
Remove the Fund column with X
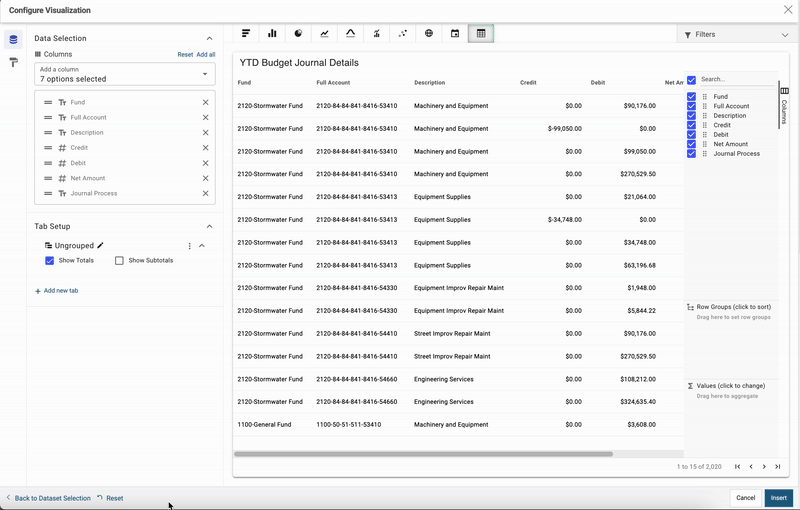(206, 103)
